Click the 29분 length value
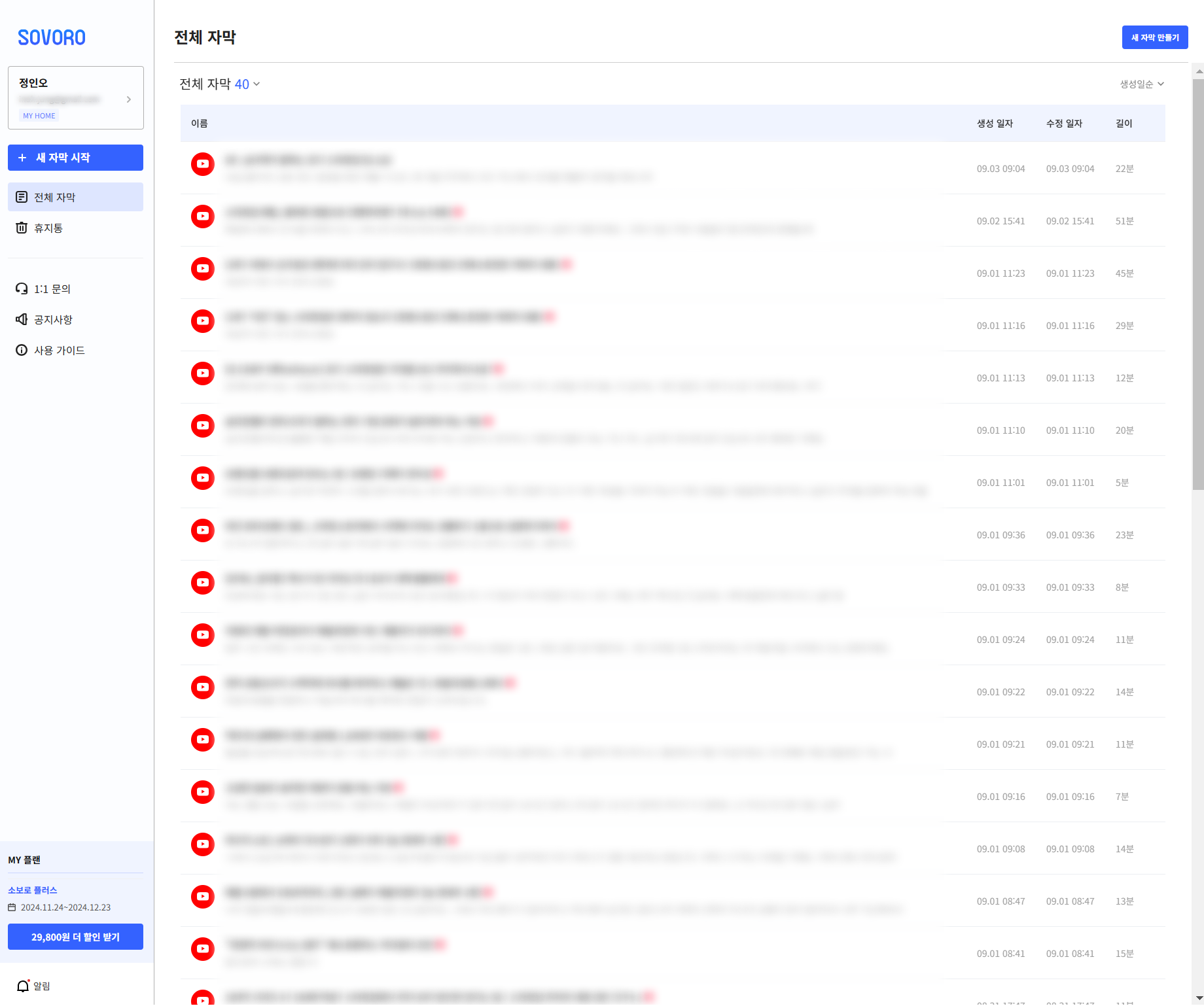The image size is (1204, 1006). click(1124, 326)
